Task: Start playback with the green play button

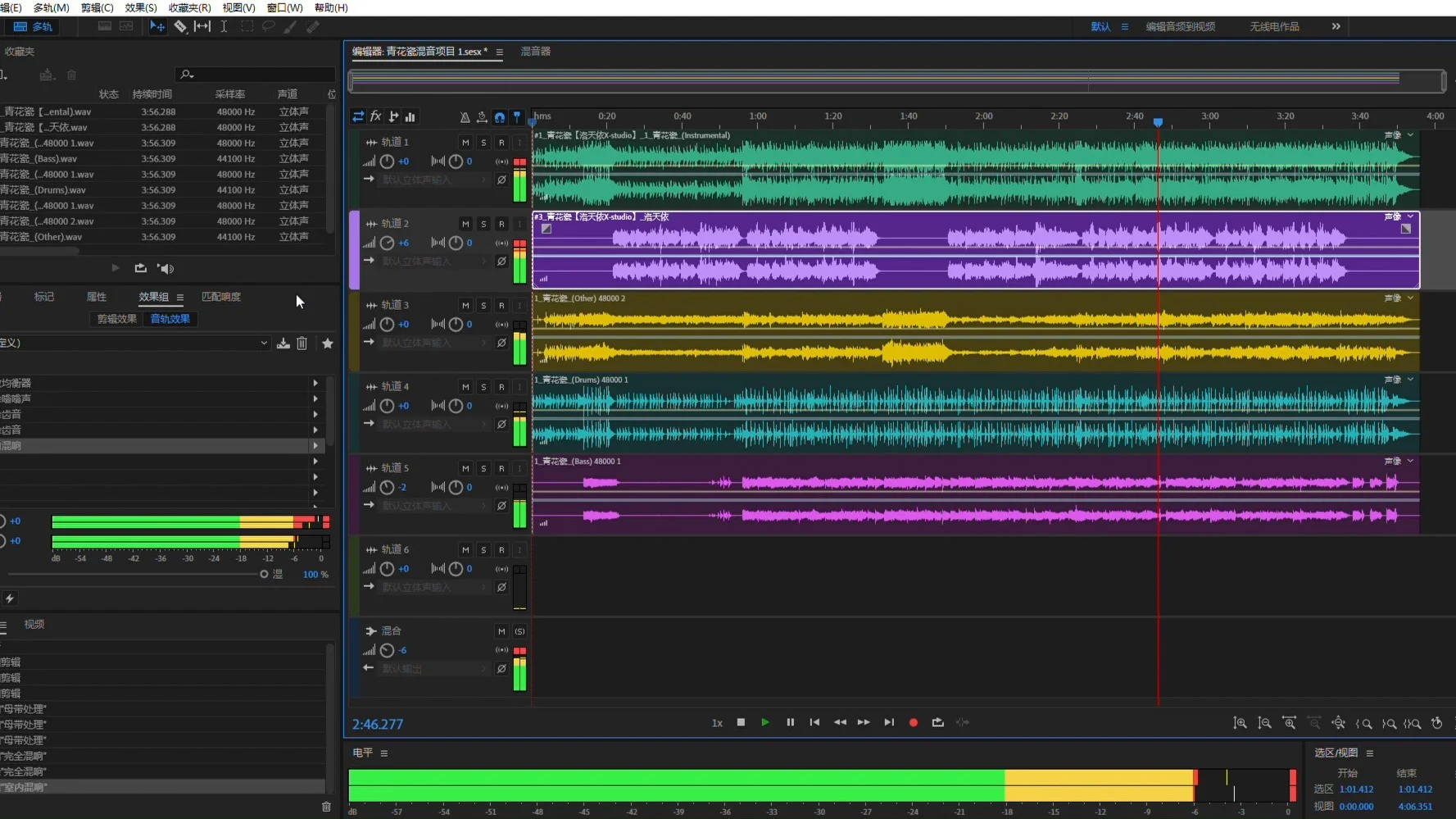Action: [x=765, y=722]
